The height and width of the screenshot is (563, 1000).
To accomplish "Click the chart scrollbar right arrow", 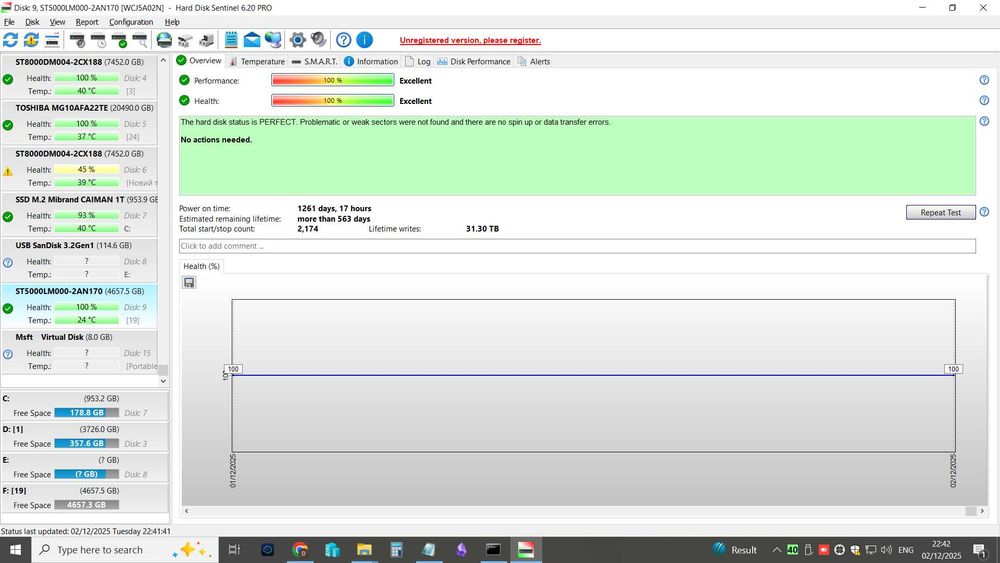I will pos(982,511).
